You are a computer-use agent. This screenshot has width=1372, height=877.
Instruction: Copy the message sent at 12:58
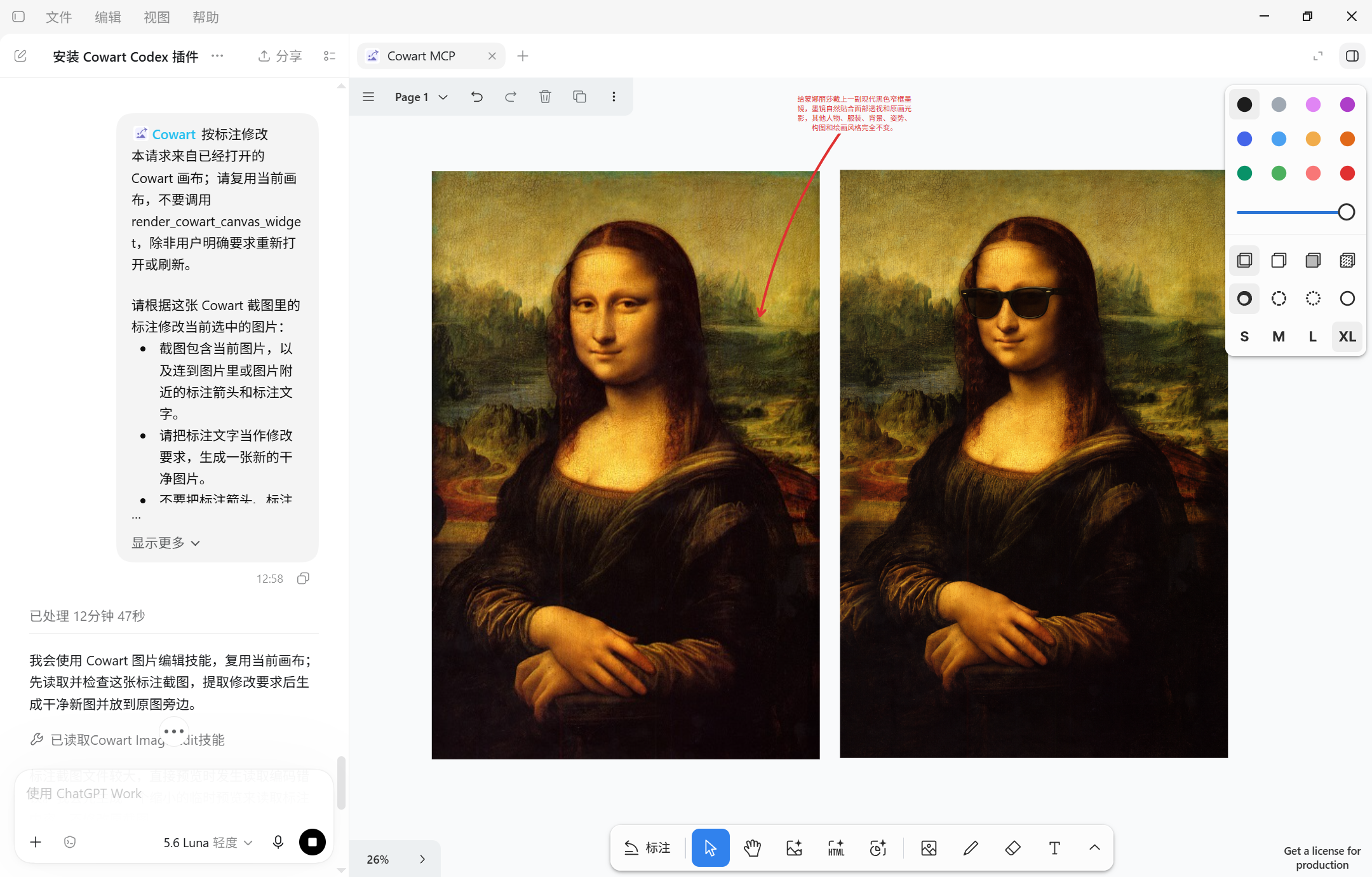point(304,578)
